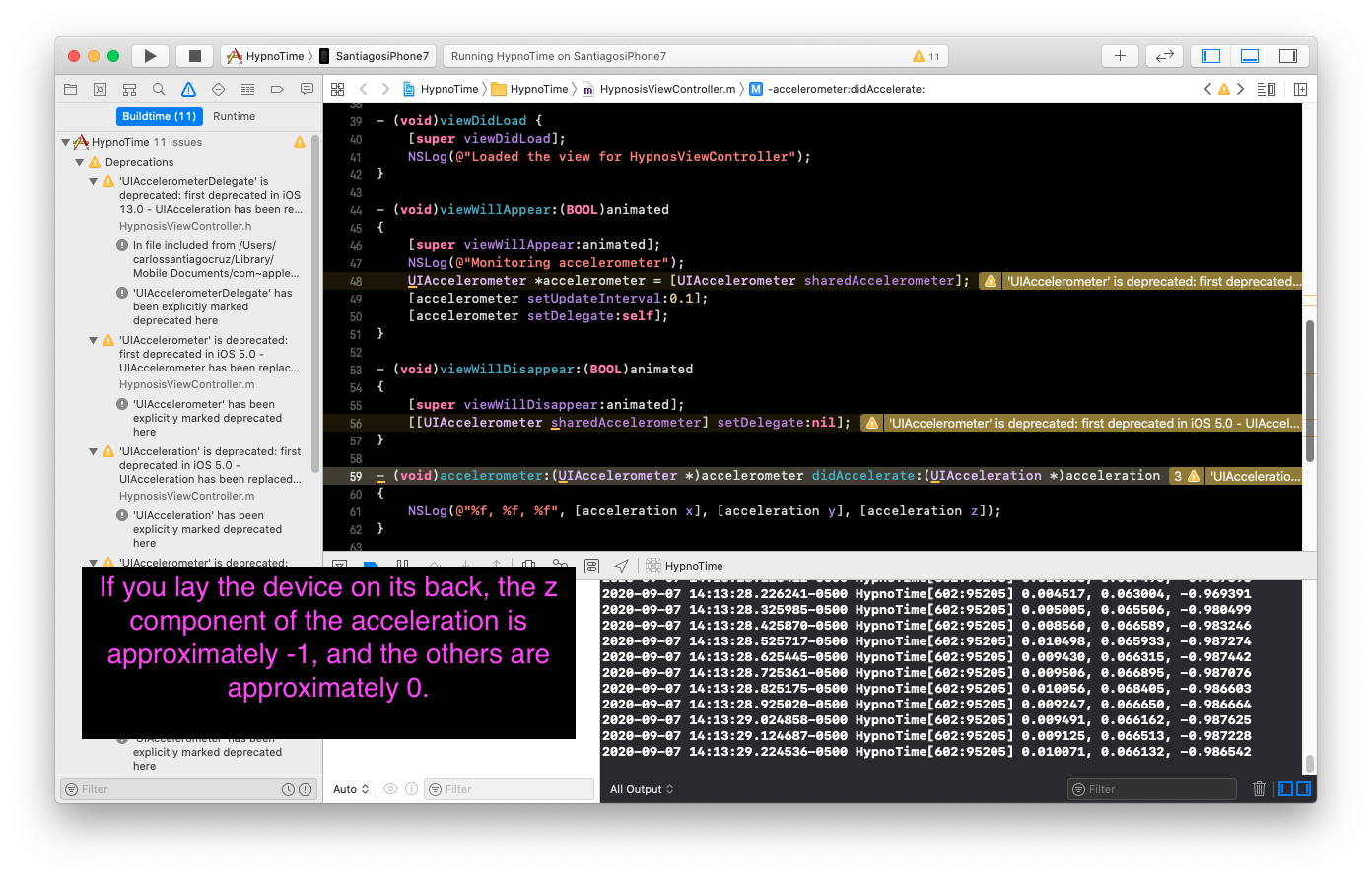The height and width of the screenshot is (876, 1372).
Task: Click the console Filter field
Action: pos(1152,789)
